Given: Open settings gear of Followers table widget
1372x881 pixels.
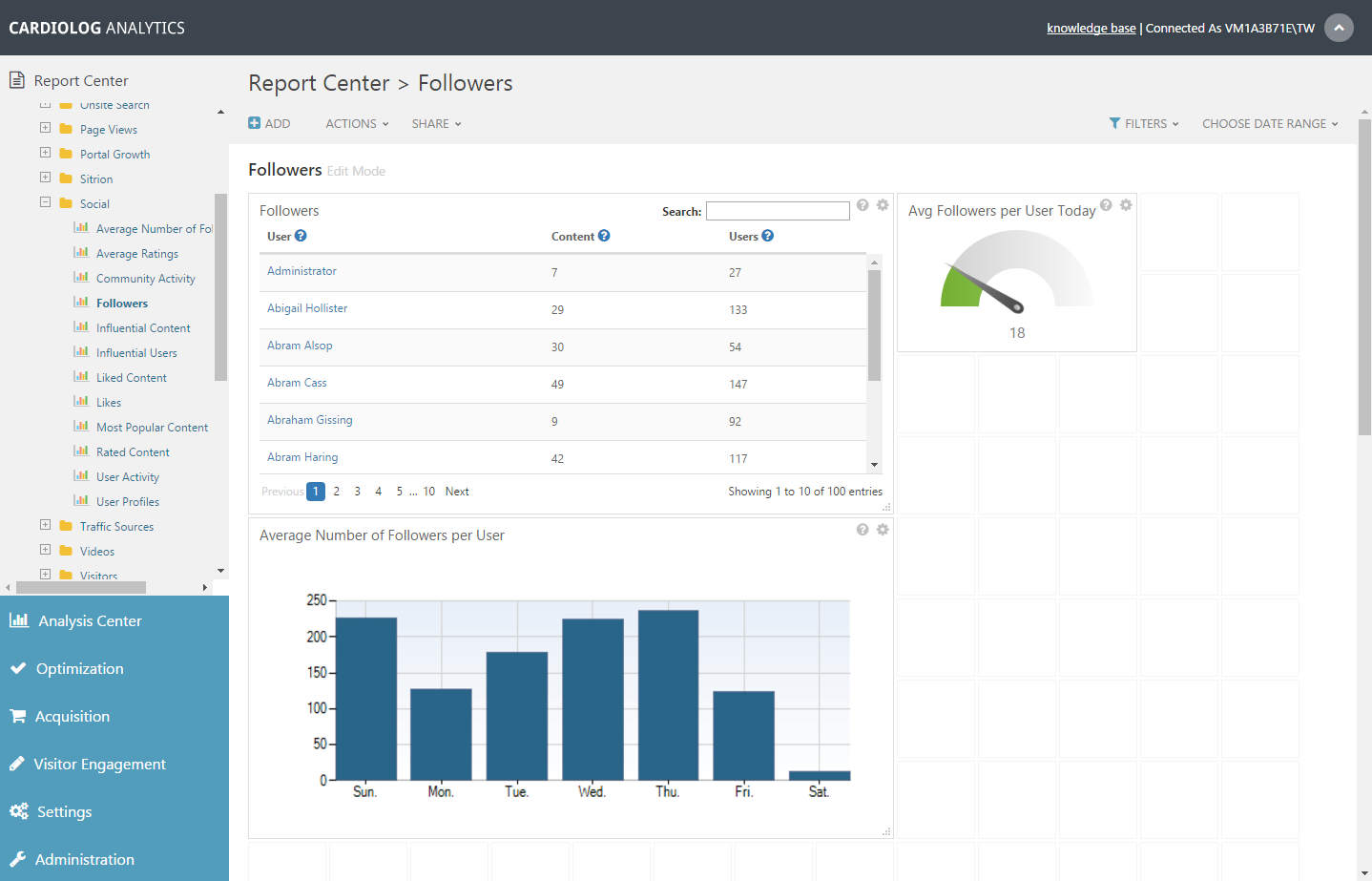Looking at the screenshot, I should (883, 205).
